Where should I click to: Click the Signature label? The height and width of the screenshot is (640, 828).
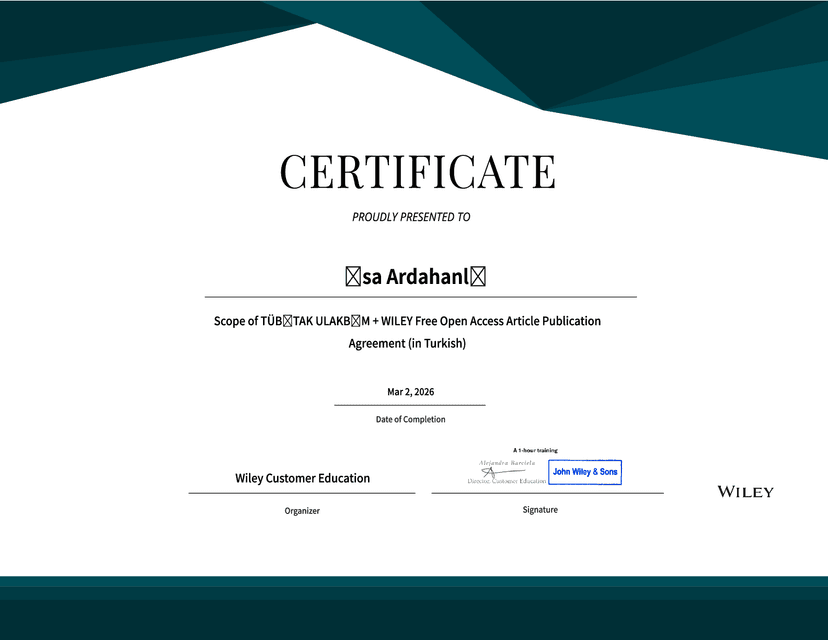[x=540, y=510]
